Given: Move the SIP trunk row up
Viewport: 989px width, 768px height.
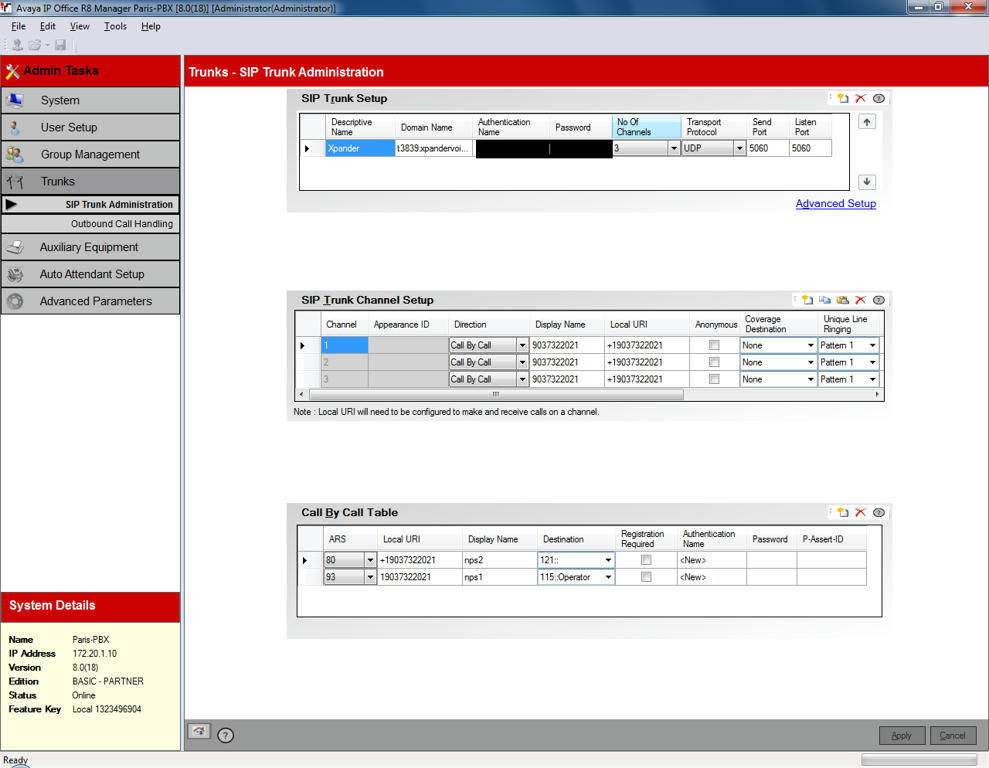Looking at the screenshot, I should click(867, 122).
